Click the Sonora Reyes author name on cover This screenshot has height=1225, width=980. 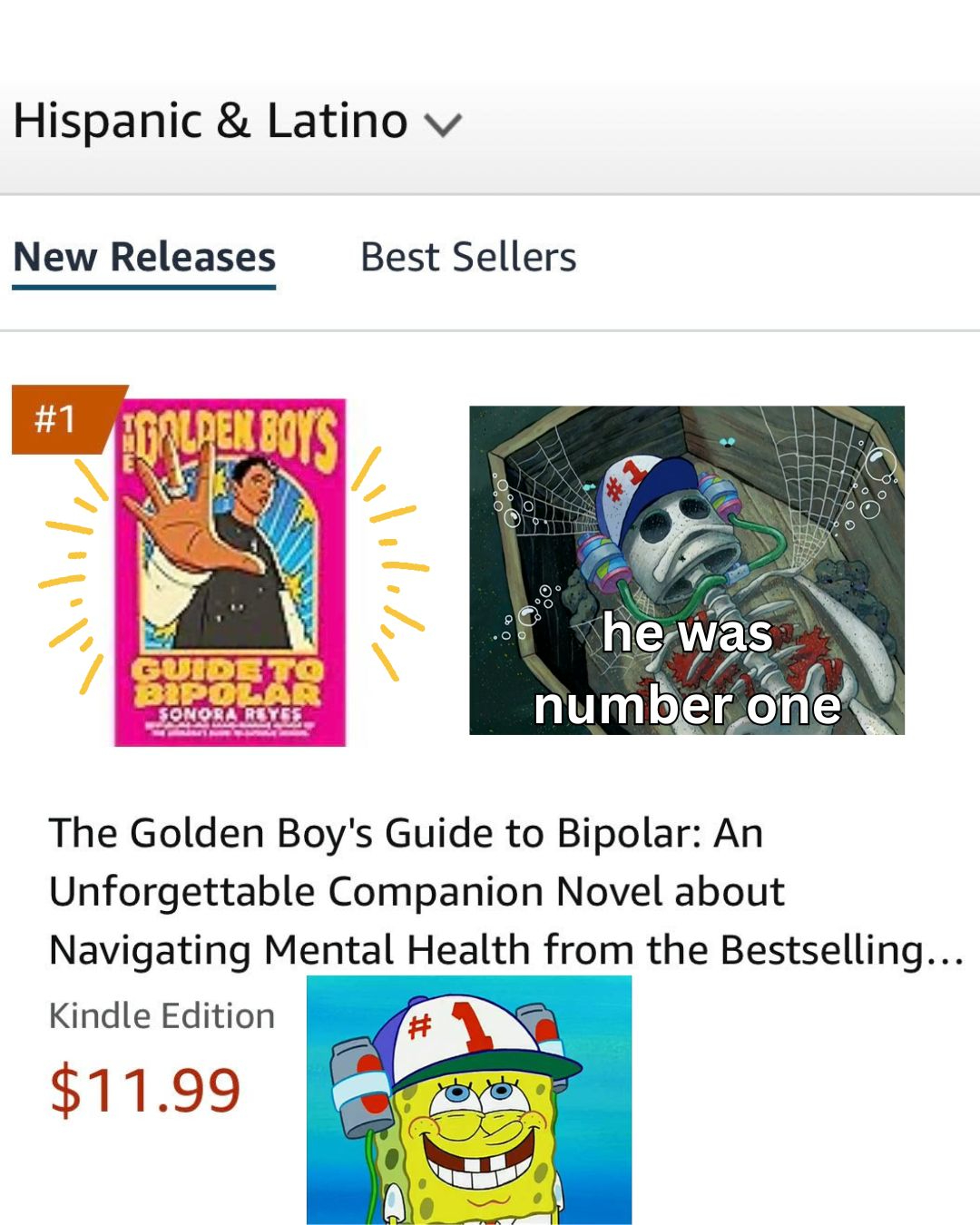230,714
